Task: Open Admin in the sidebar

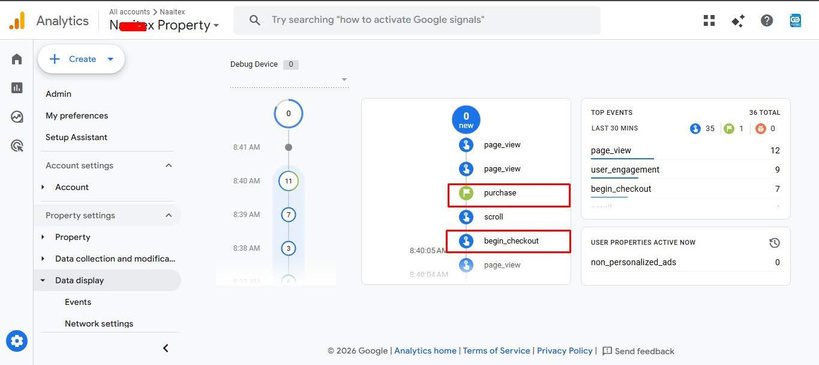Action: (x=58, y=94)
